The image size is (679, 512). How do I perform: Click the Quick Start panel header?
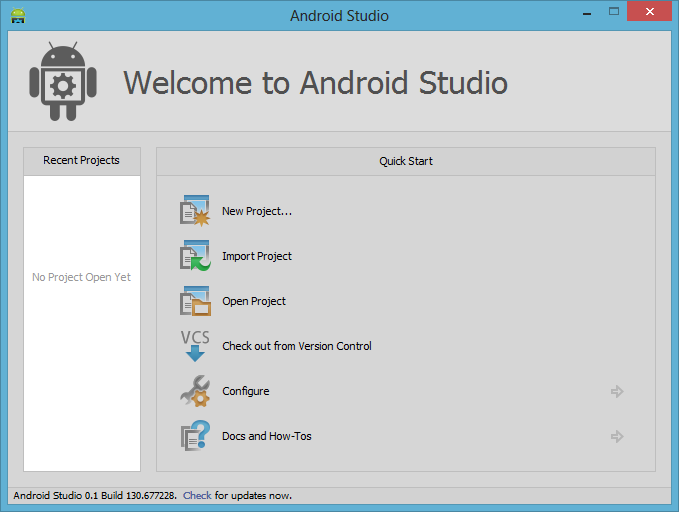[406, 161]
